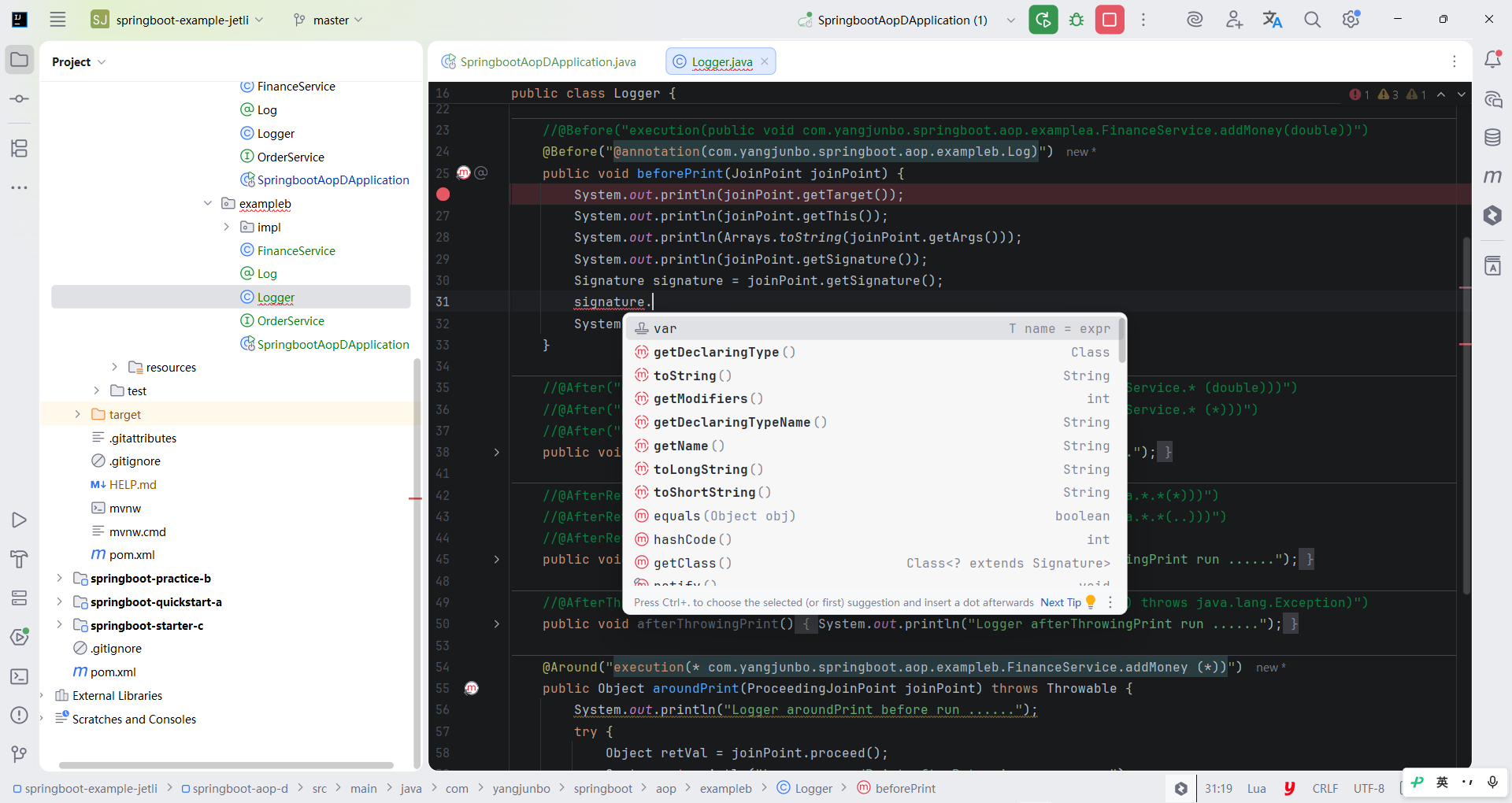This screenshot has width=1512, height=803.
Task: Open the AI chat panel on right sidebar
Action: pyautogui.click(x=1492, y=99)
